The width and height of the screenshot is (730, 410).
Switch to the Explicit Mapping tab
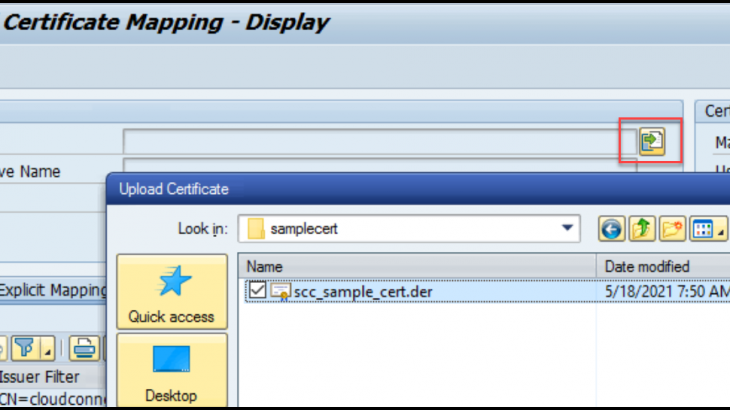[x=52, y=291]
